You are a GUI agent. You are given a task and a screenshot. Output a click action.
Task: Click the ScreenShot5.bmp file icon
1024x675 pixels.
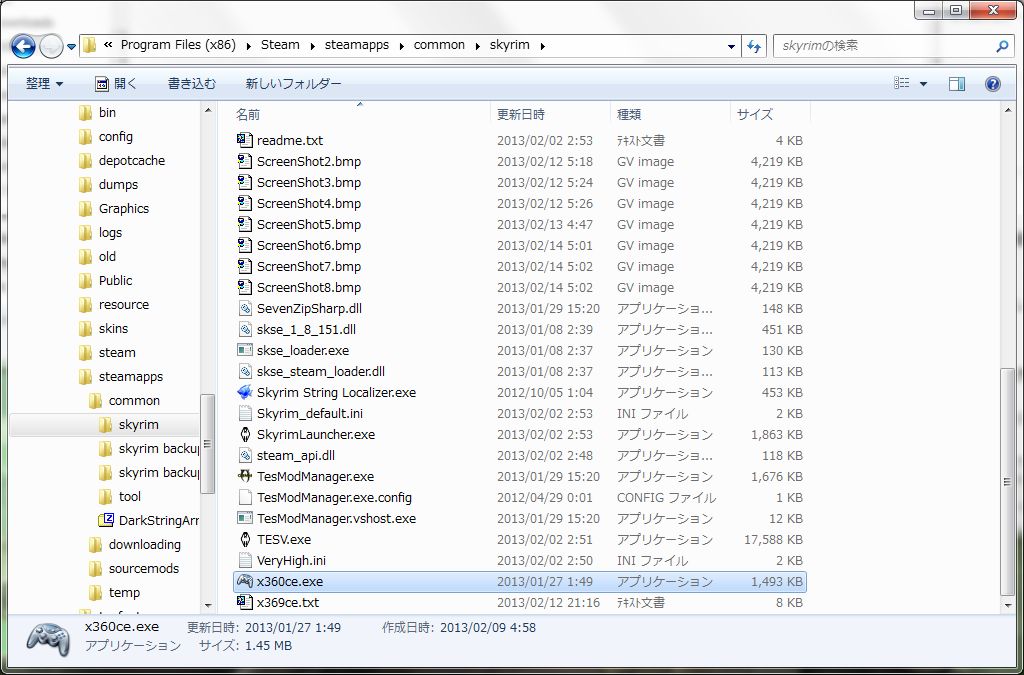244,224
